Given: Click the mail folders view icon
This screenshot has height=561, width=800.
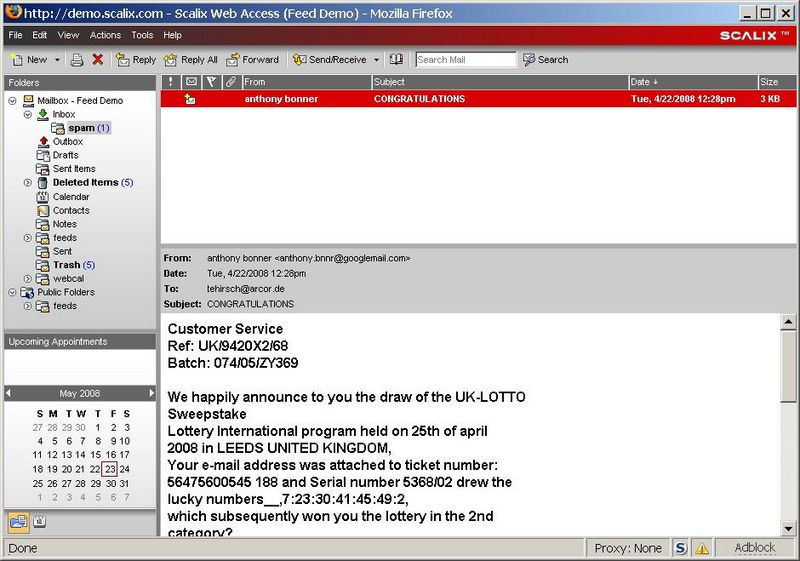Looking at the screenshot, I should click(x=19, y=521).
